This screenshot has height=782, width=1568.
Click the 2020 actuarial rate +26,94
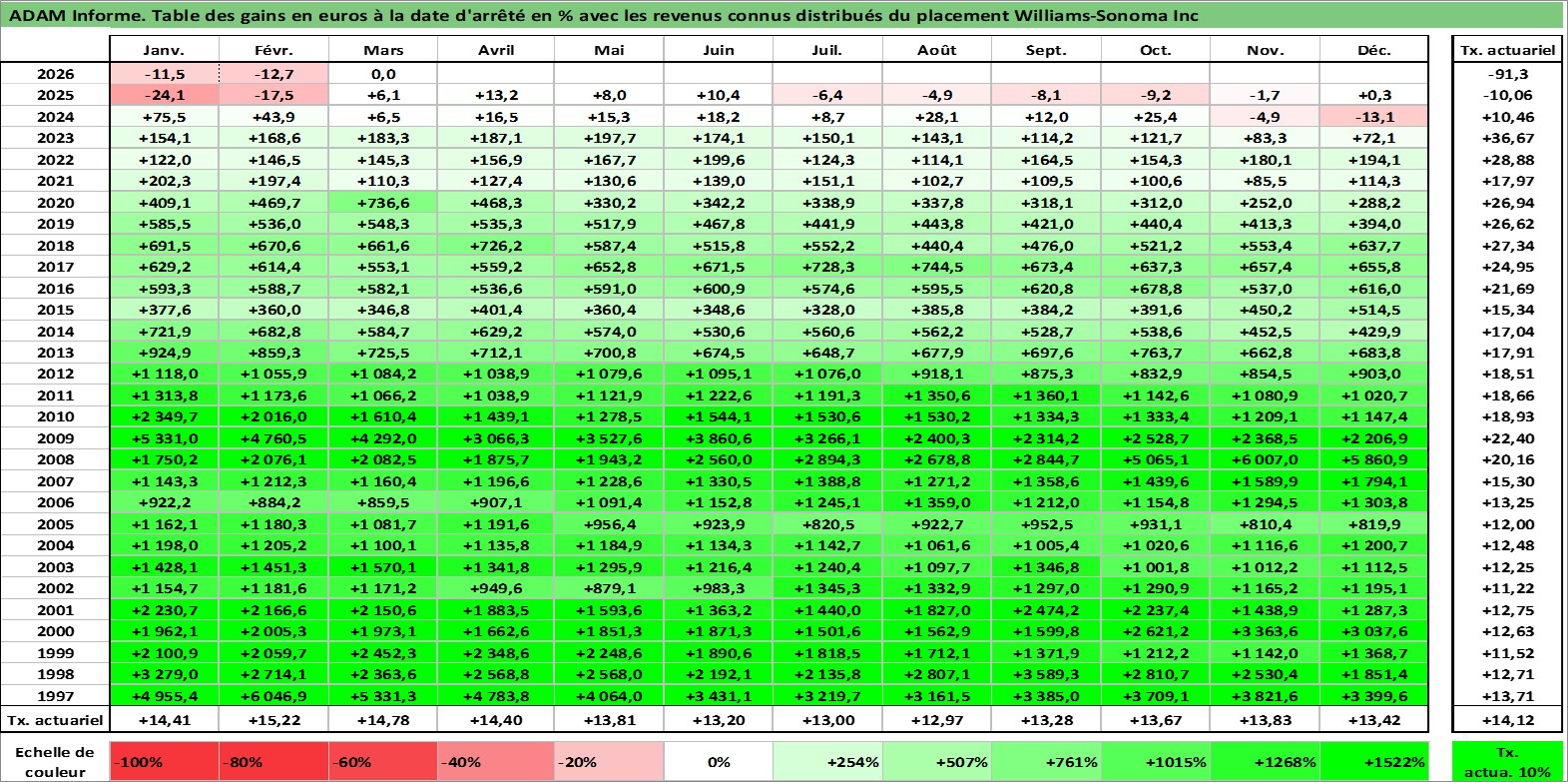[1507, 203]
